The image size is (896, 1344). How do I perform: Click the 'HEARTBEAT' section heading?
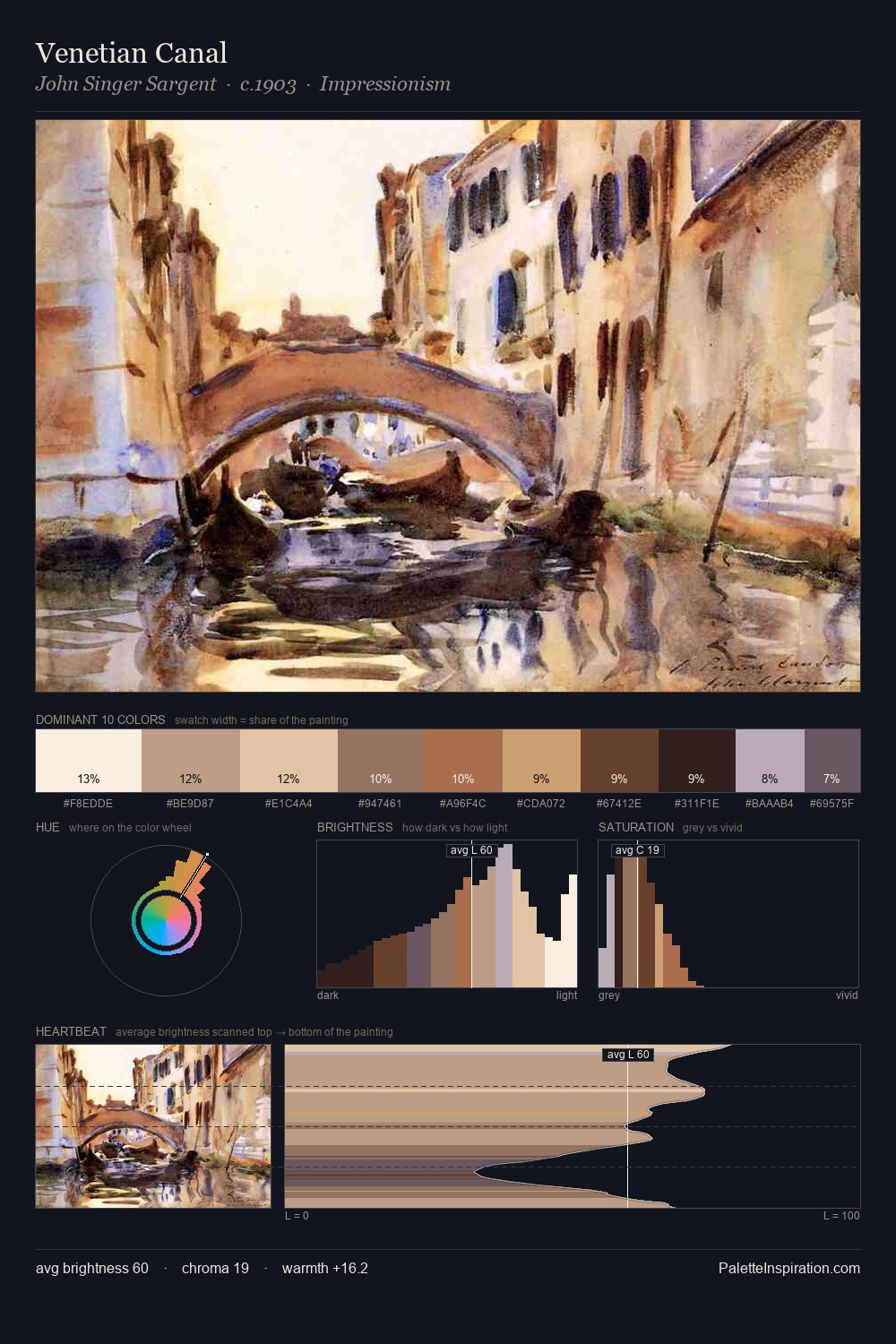tap(71, 1031)
